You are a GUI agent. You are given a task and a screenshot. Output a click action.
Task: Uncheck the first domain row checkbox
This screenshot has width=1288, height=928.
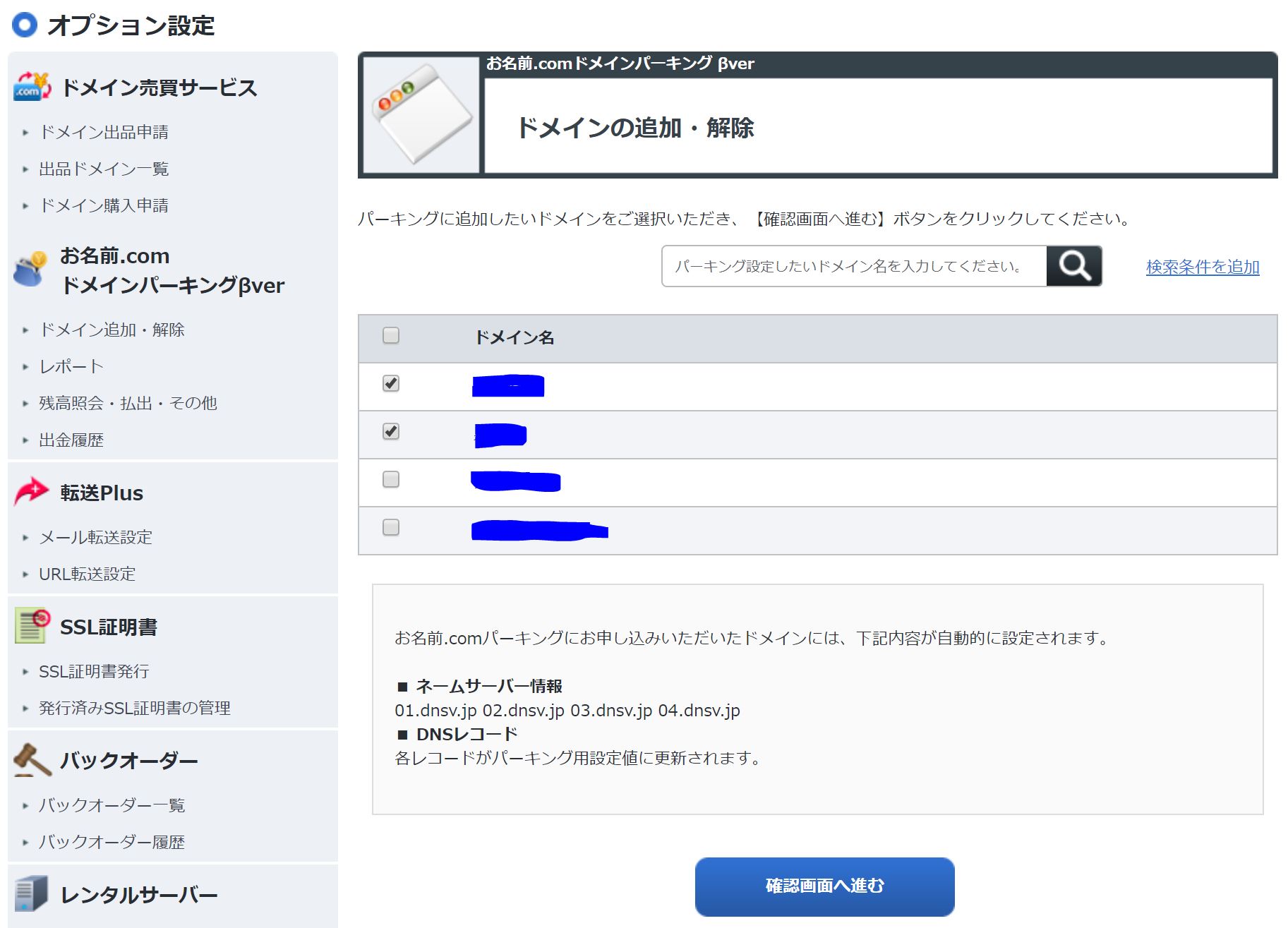390,383
